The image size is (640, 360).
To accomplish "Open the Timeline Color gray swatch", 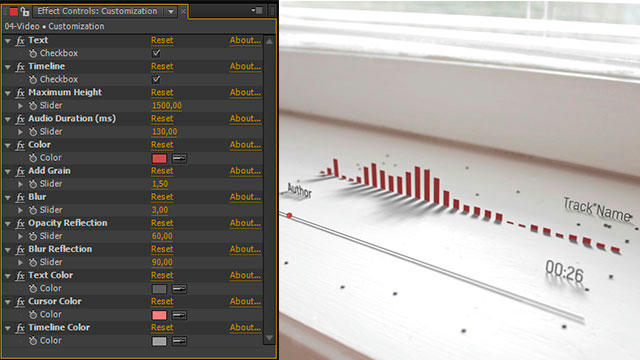I will point(159,341).
